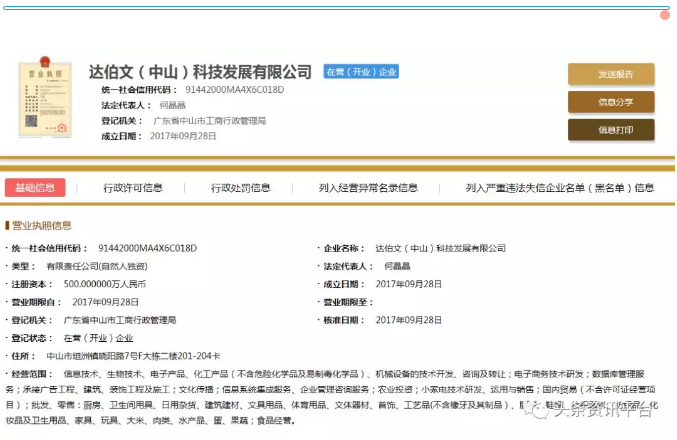This screenshot has width=677, height=440.
Task: Click the 核准日期 value 2017年09月28日
Action: click(x=408, y=320)
